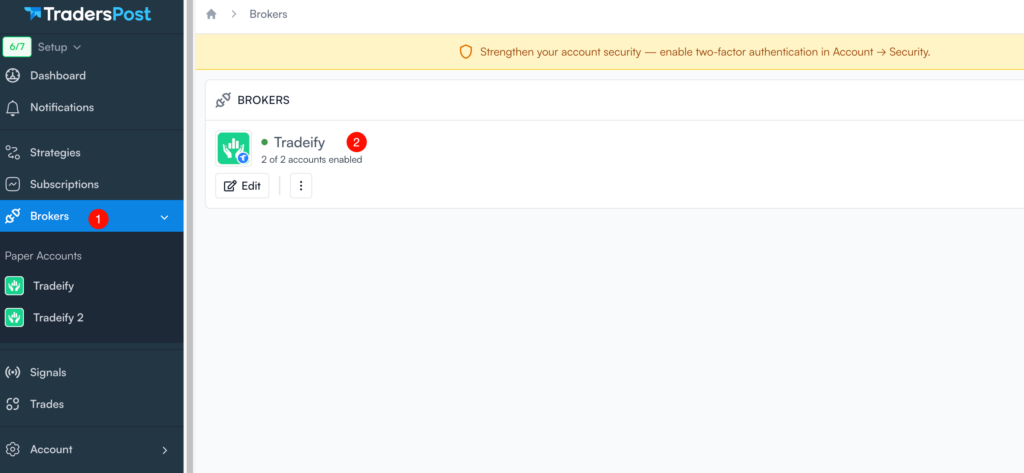Click the Account gear icon
1024x473 pixels.
point(13,450)
